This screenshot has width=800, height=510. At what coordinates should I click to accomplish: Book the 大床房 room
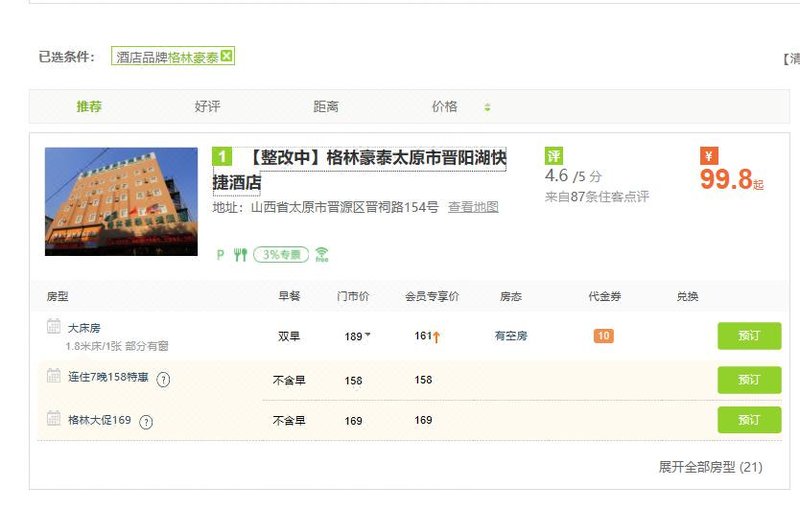point(749,336)
